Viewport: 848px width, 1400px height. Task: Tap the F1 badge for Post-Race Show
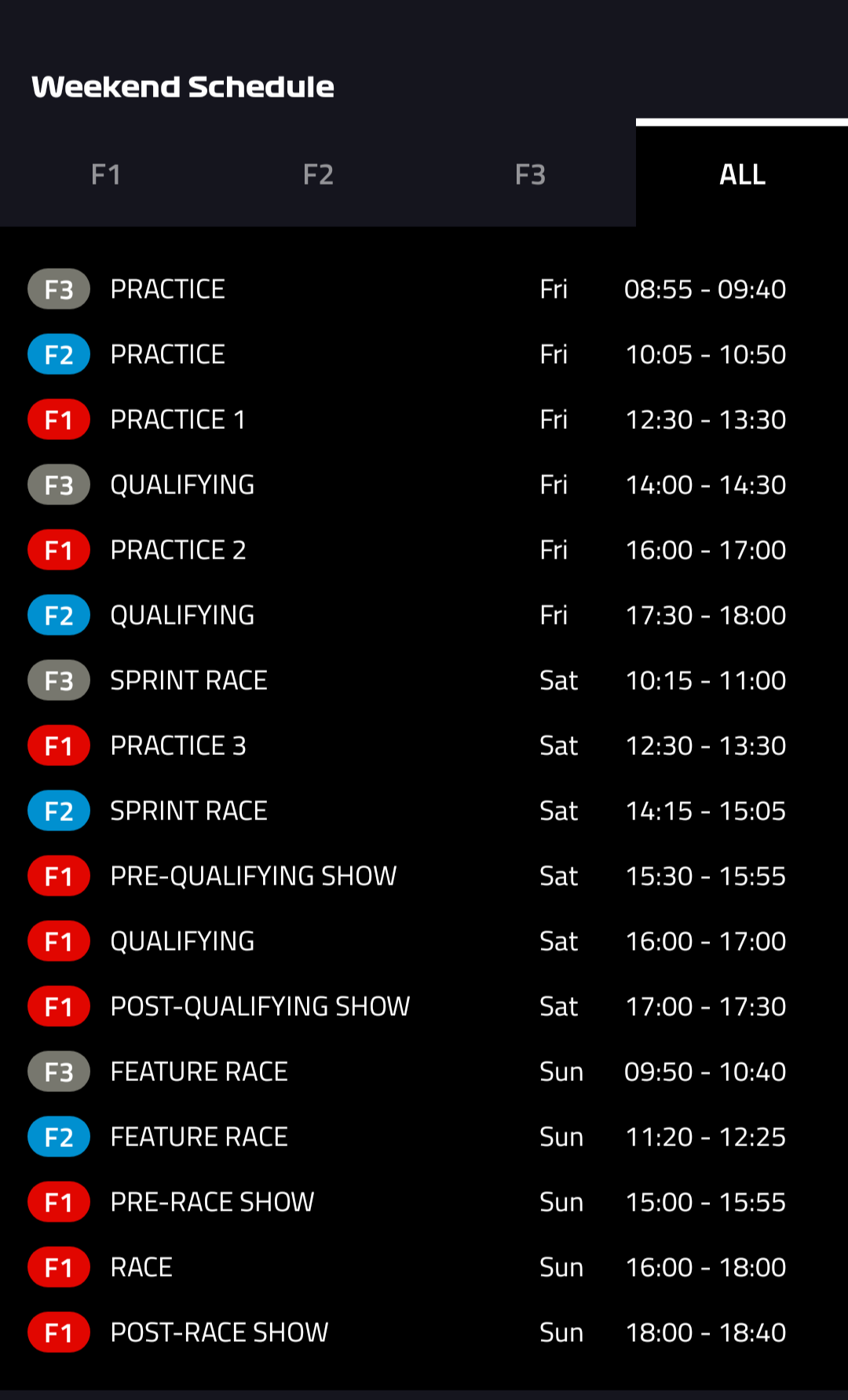(59, 1332)
